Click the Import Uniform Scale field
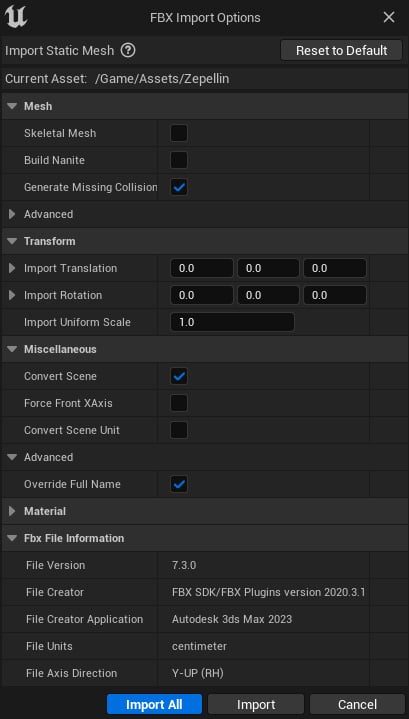409x719 pixels. 232,322
